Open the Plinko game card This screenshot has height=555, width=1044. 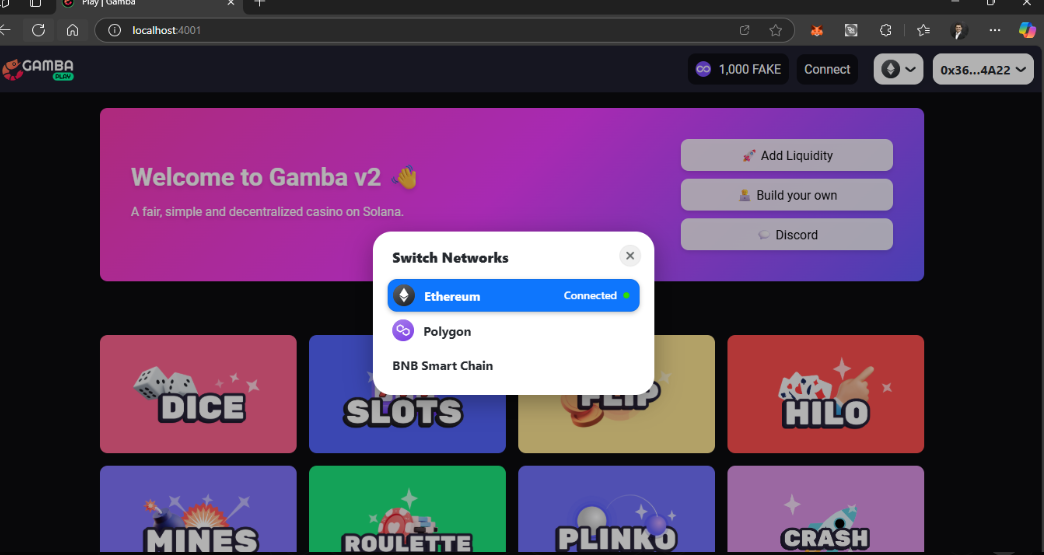(x=617, y=509)
